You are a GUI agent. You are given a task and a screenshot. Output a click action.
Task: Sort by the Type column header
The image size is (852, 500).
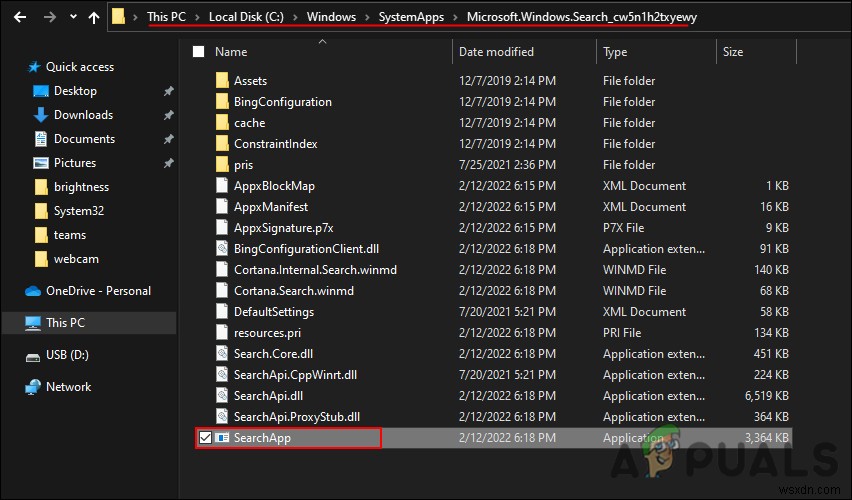coord(615,52)
